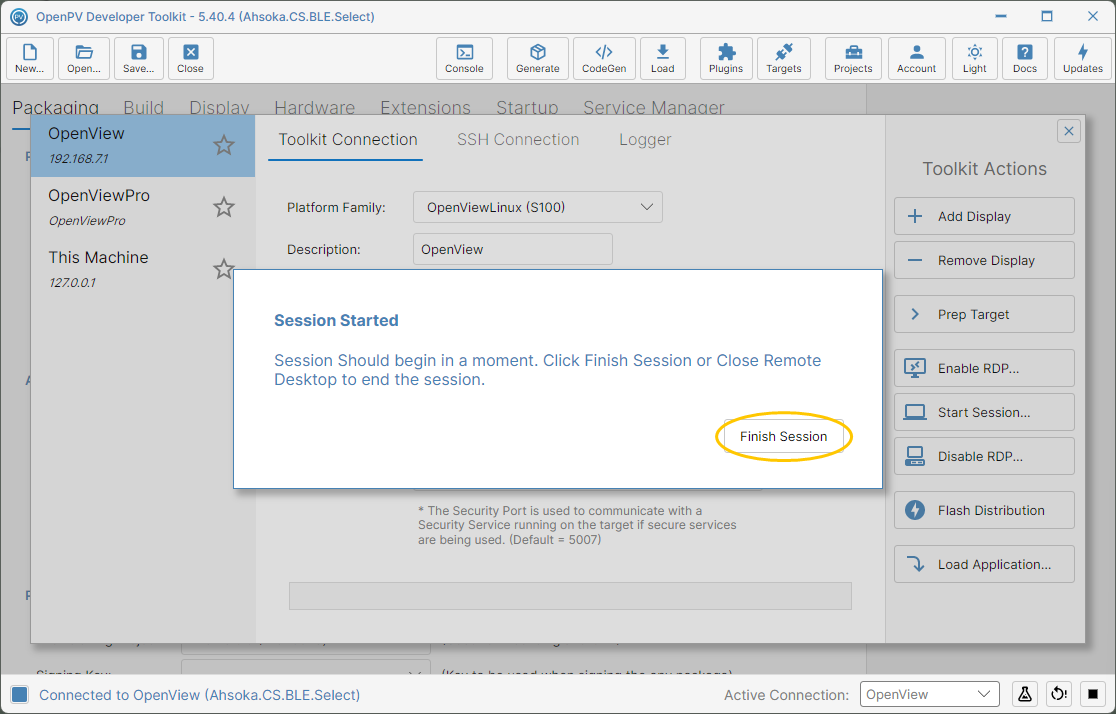The image size is (1116, 714).
Task: Click Load Application button
Action: pos(984,565)
